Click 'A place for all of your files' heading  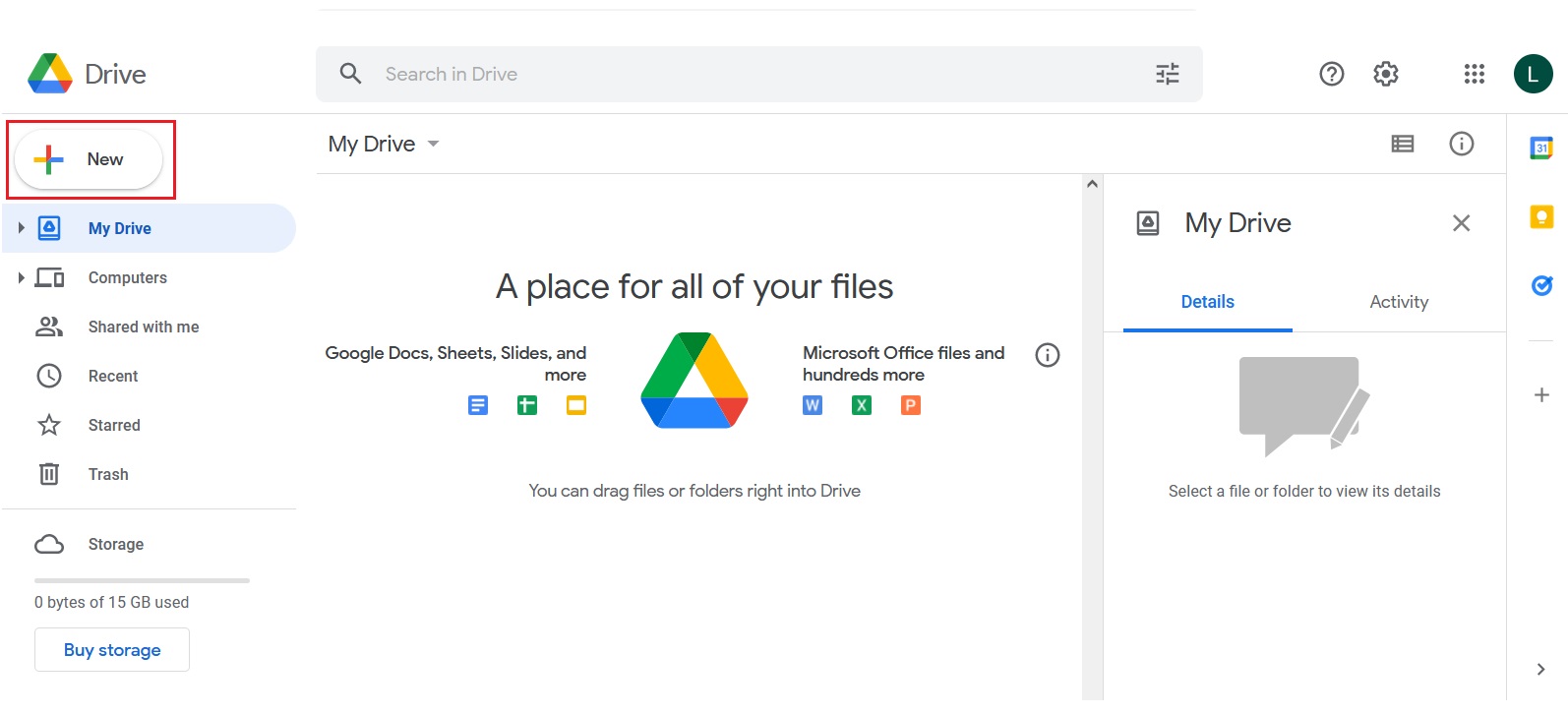click(694, 286)
